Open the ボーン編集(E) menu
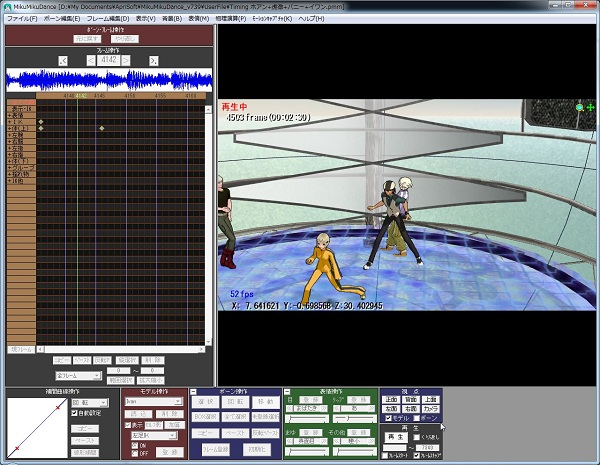600x465 pixels. tap(62, 18)
